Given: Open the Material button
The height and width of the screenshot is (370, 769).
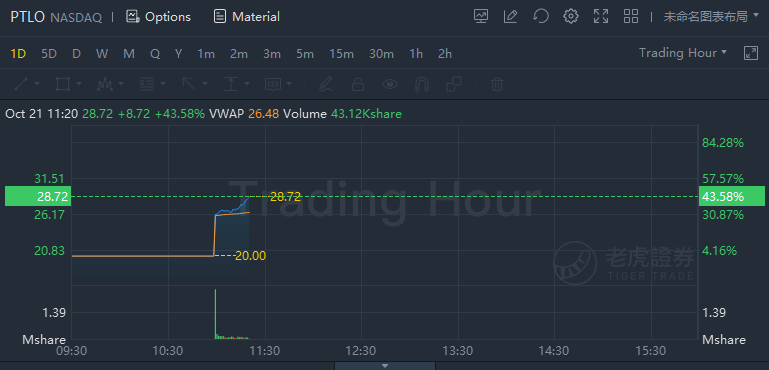Looking at the screenshot, I should (x=247, y=17).
